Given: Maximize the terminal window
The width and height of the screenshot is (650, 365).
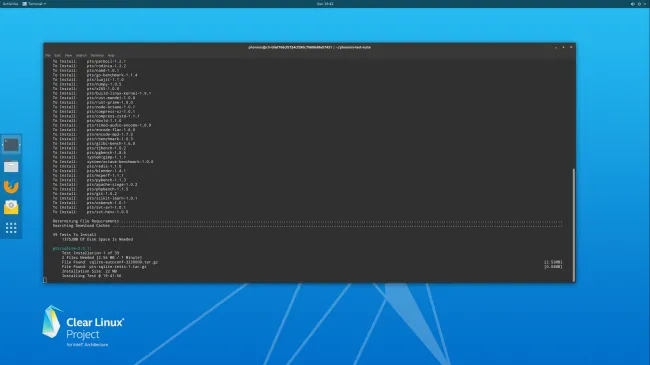Looking at the screenshot, I should pos(563,47).
